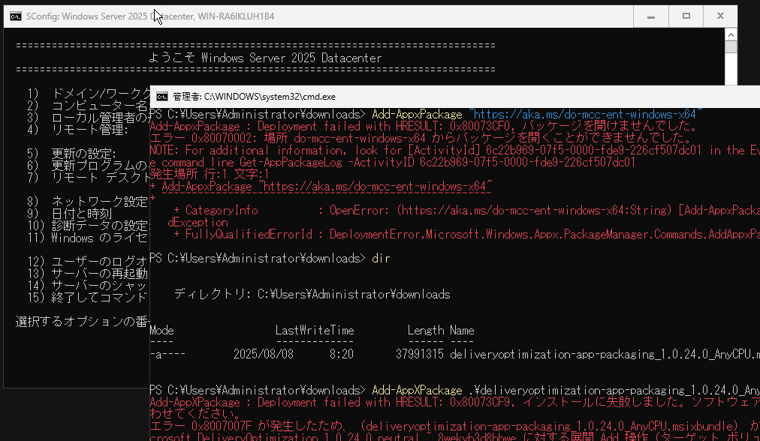This screenshot has width=760, height=441.
Task: Click the わせてください line
Action: (x=195, y=414)
